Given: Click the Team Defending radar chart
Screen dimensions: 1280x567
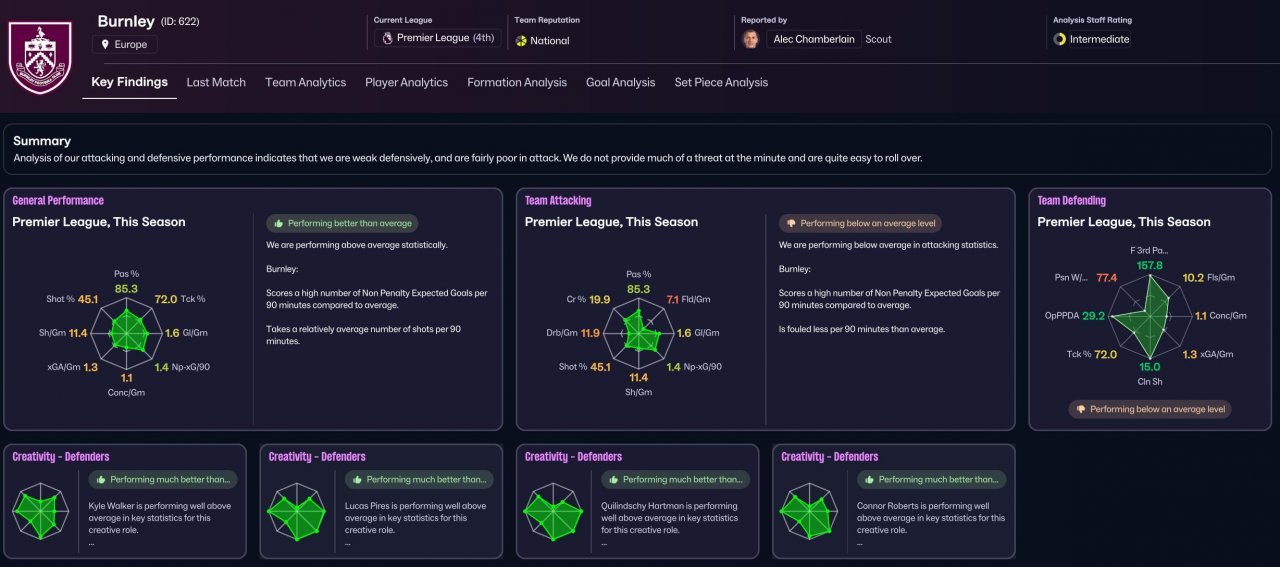Looking at the screenshot, I should tap(1151, 318).
